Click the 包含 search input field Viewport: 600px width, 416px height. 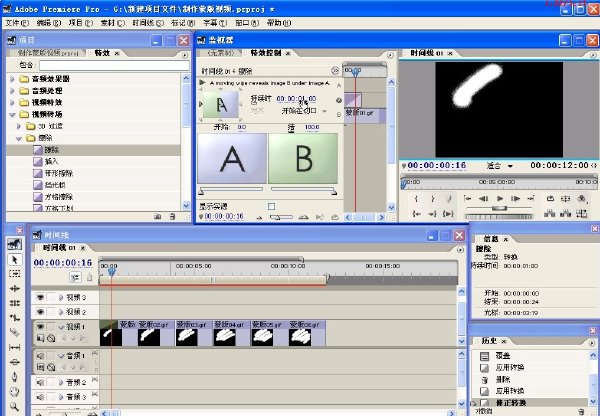click(x=114, y=65)
